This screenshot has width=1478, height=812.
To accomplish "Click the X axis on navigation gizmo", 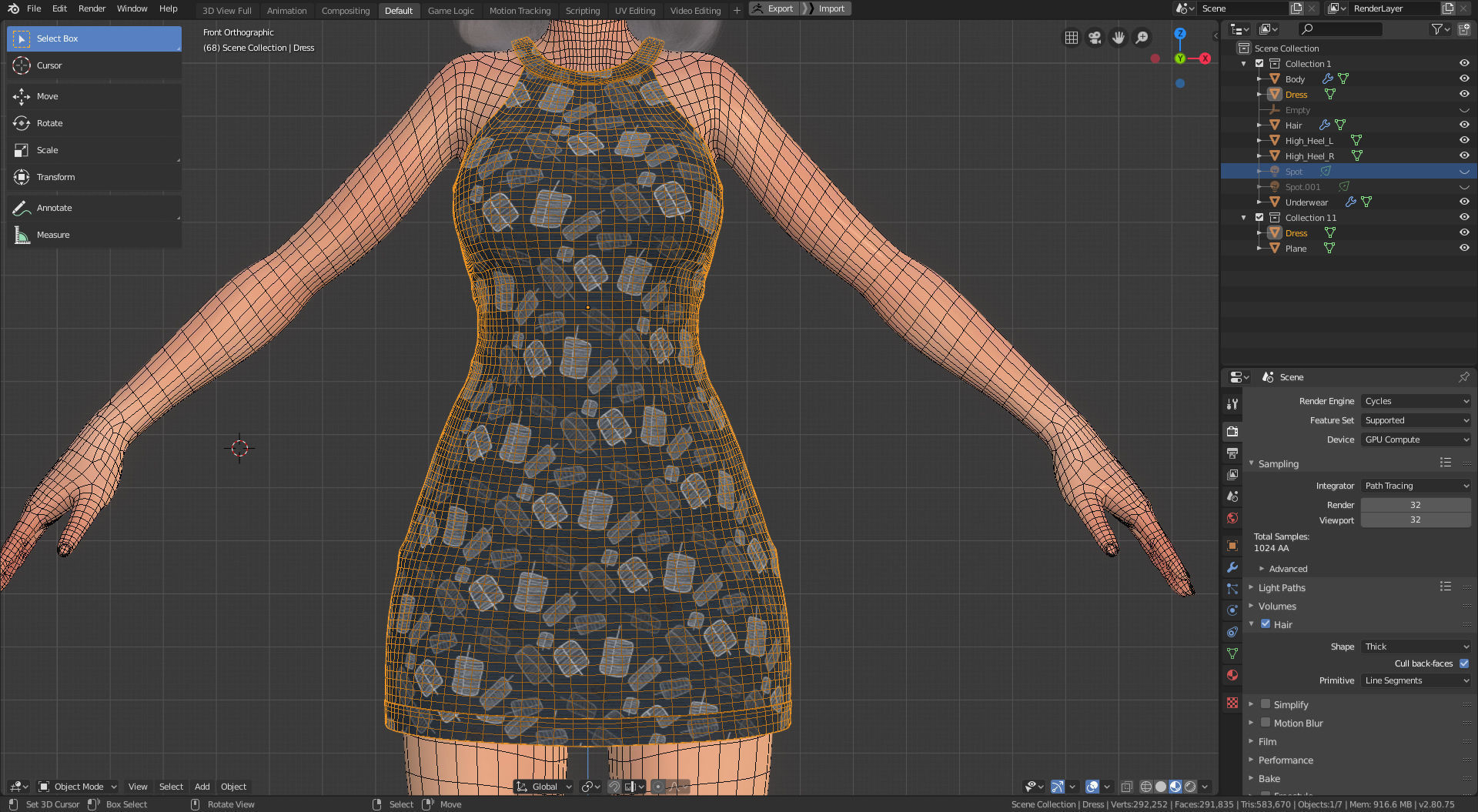I will coord(1205,58).
